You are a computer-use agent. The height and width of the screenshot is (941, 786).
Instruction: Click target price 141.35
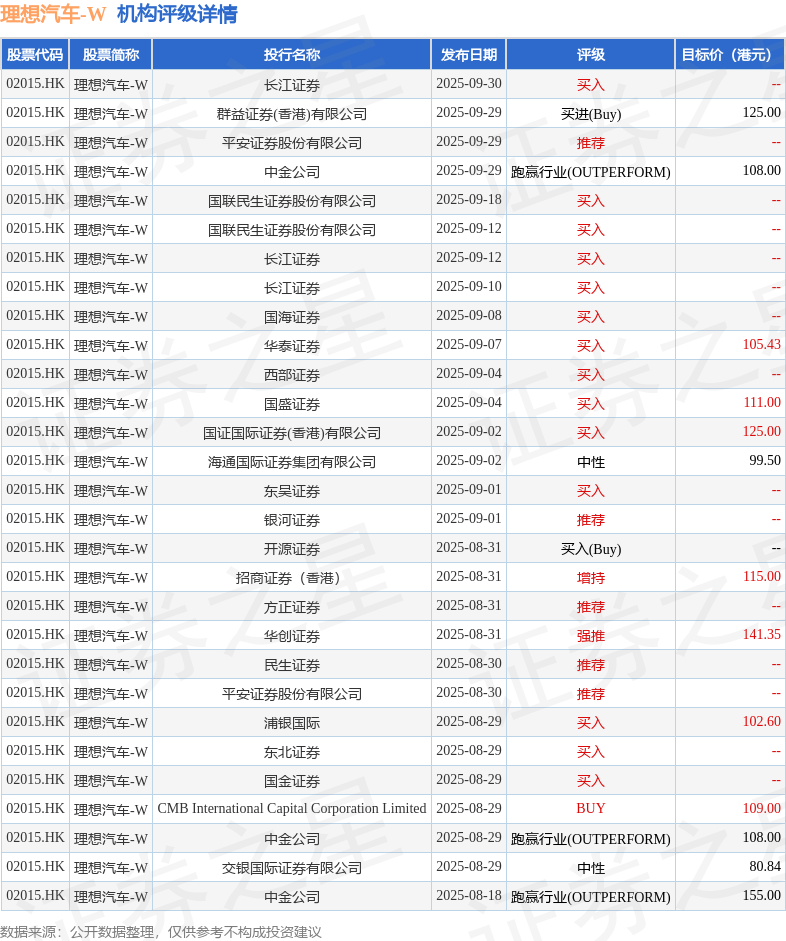click(730, 636)
